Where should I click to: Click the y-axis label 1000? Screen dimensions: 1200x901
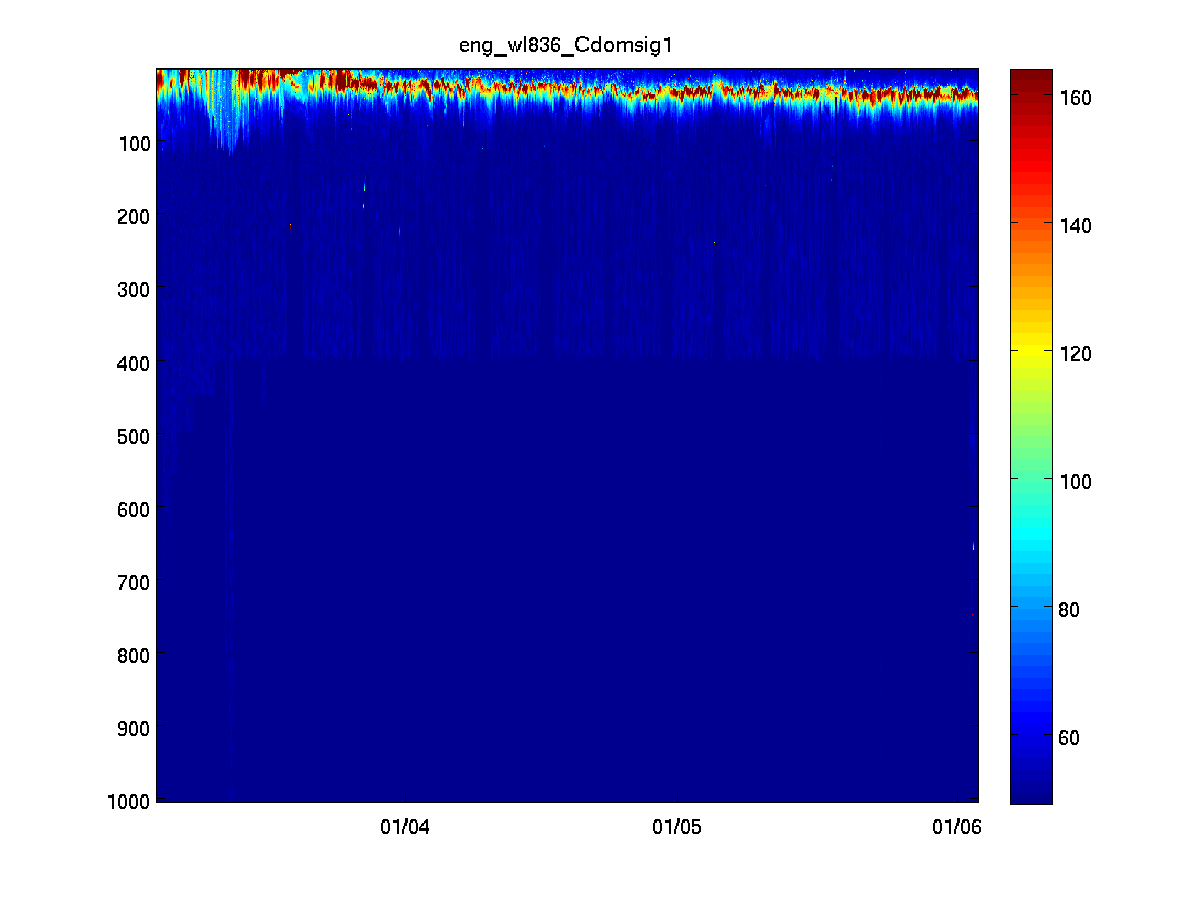coord(131,801)
